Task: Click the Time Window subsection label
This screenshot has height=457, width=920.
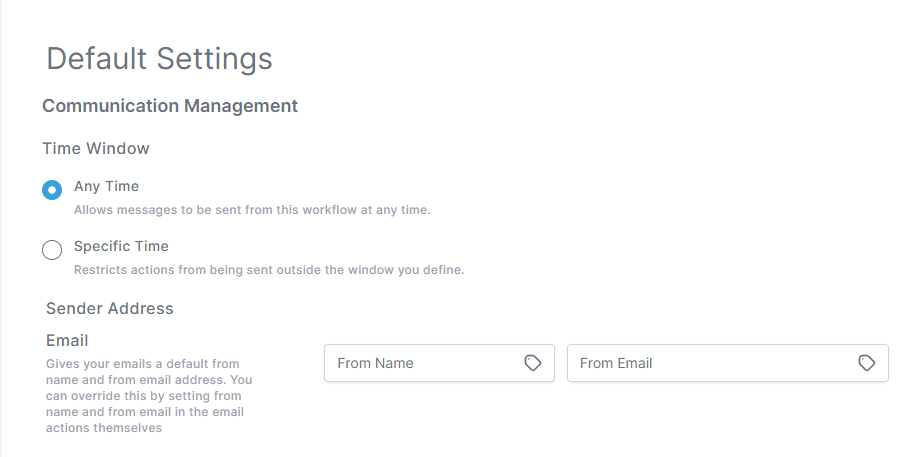Action: pyautogui.click(x=96, y=148)
